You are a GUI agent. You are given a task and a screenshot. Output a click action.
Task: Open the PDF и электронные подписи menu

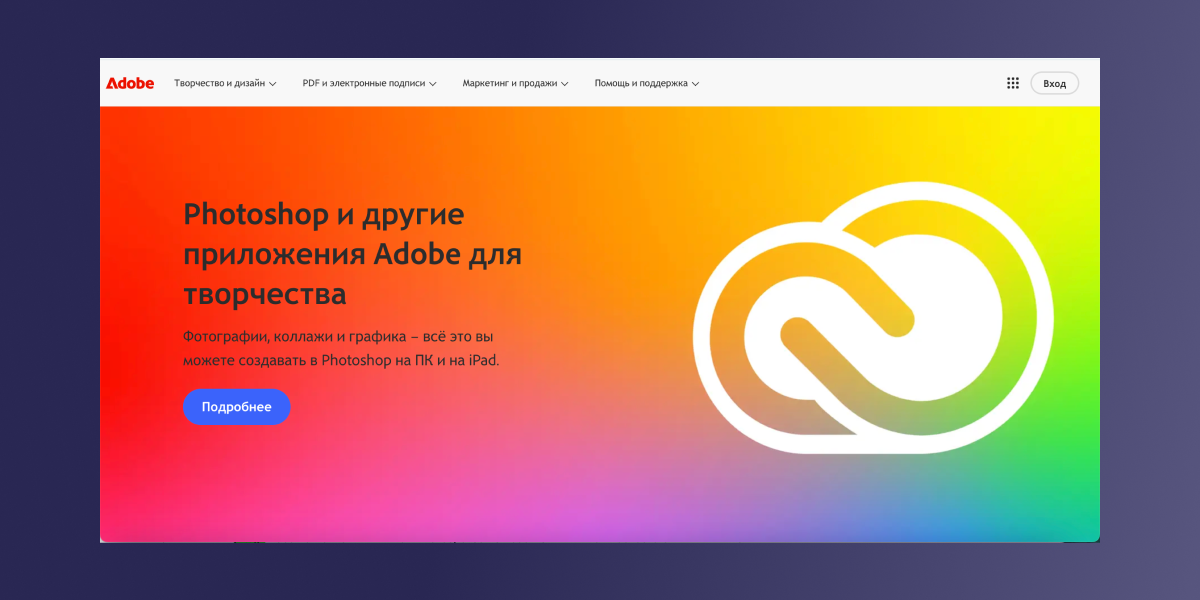[x=363, y=84]
